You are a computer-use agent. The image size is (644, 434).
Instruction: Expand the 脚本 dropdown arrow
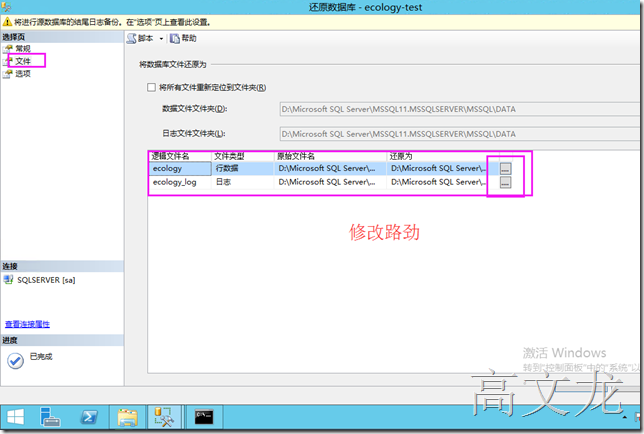[x=161, y=39]
